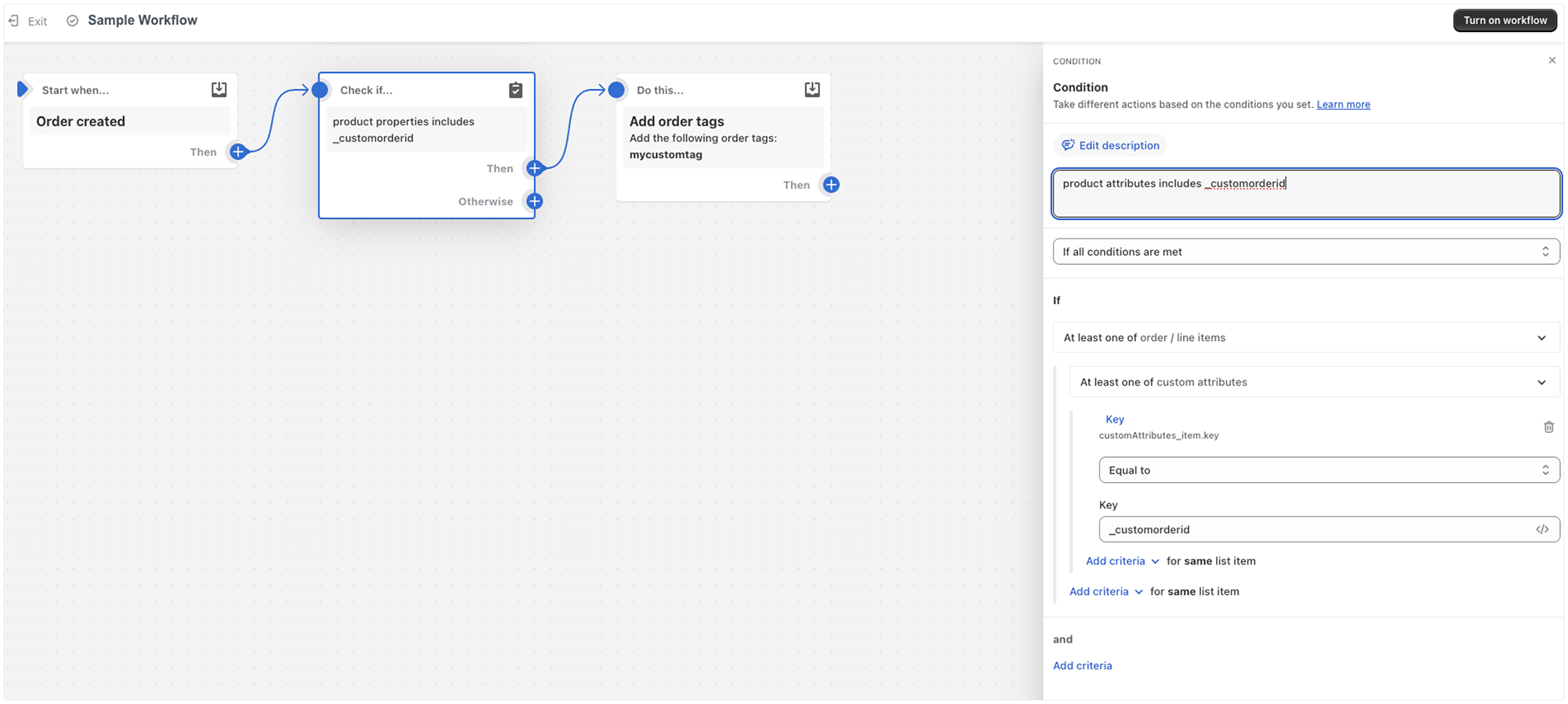The width and height of the screenshot is (1568, 704).
Task: Click the trigger icon on the Start when card
Action: 219,89
